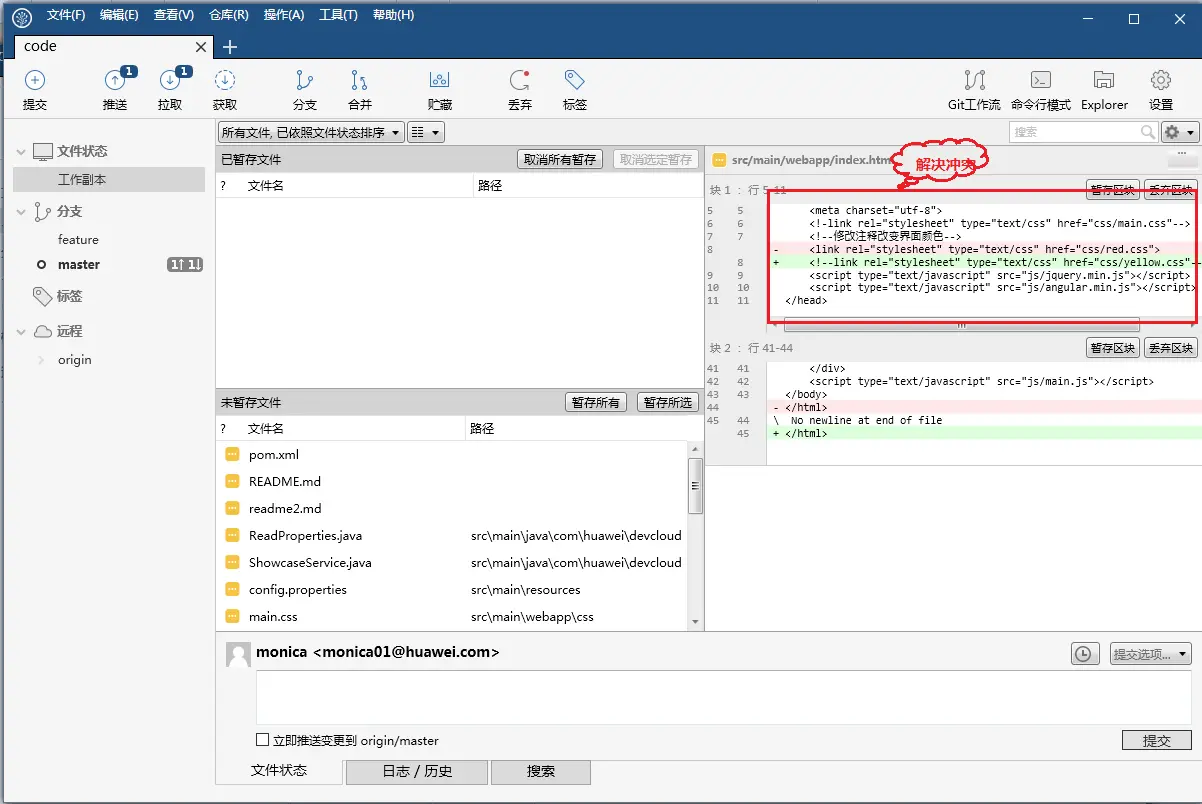This screenshot has width=1202, height=804.
Task: Expand the origin remote node
Action: pyautogui.click(x=41, y=360)
